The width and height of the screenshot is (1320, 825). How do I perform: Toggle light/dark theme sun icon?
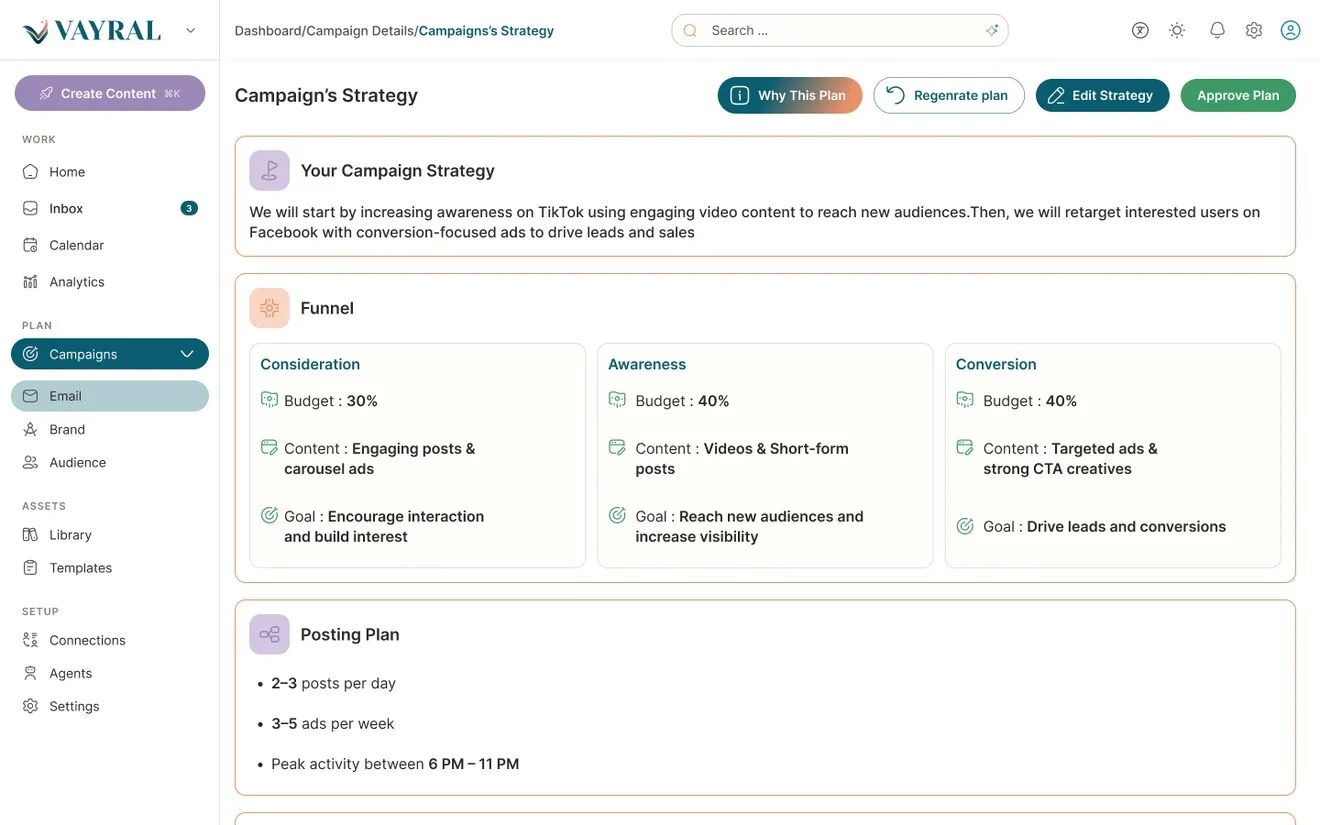coord(1177,30)
